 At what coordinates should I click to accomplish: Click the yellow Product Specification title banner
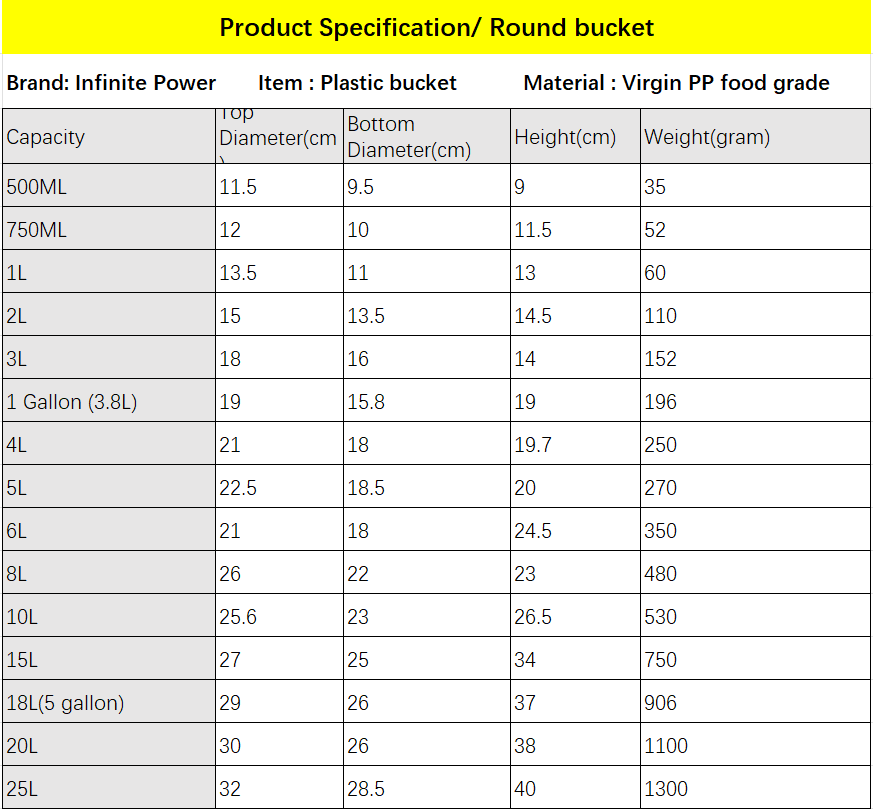point(436,27)
